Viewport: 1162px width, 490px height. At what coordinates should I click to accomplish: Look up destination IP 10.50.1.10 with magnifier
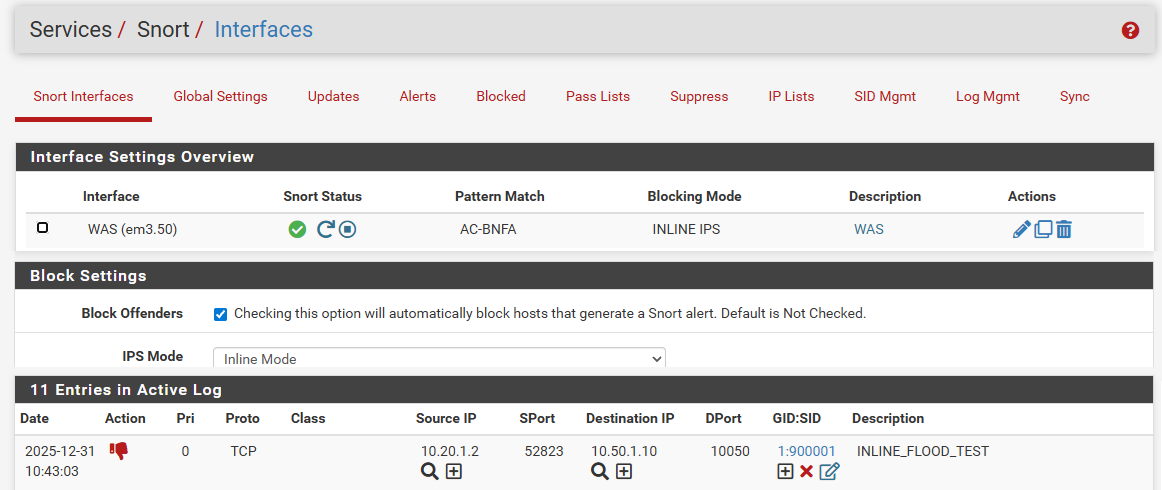coord(600,471)
